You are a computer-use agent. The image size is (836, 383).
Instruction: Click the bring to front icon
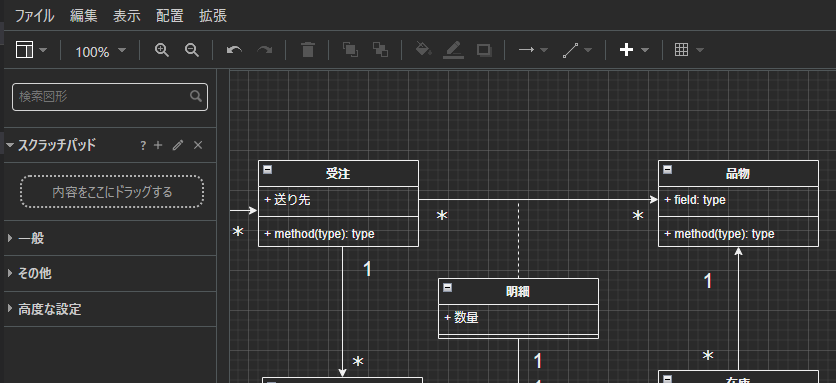point(350,50)
